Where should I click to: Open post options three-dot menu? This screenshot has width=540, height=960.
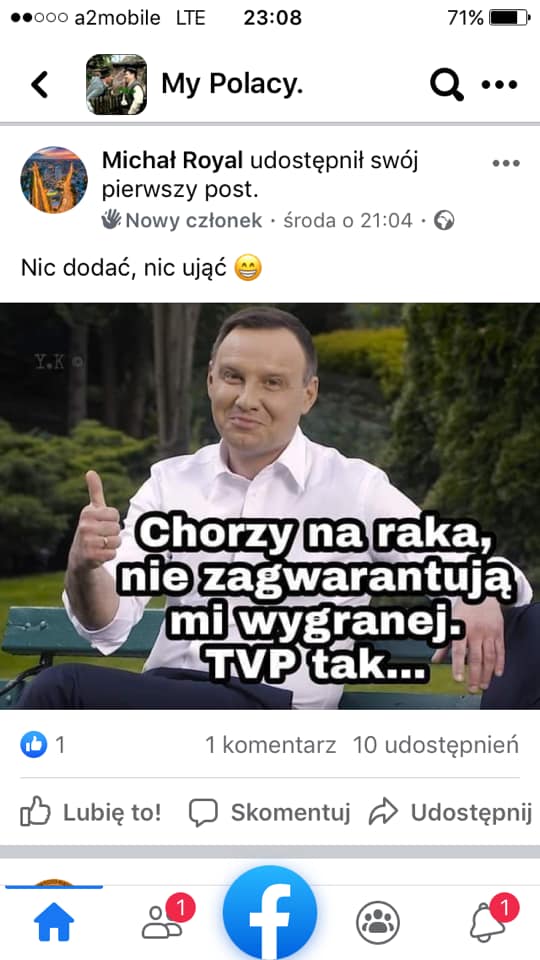pyautogui.click(x=506, y=163)
